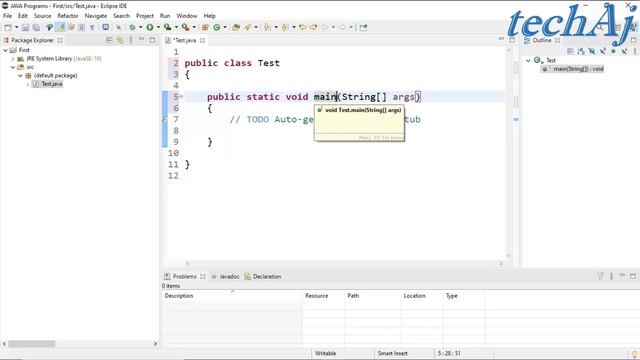Select the Declaration tab
This screenshot has width=640, height=360.
click(263, 276)
